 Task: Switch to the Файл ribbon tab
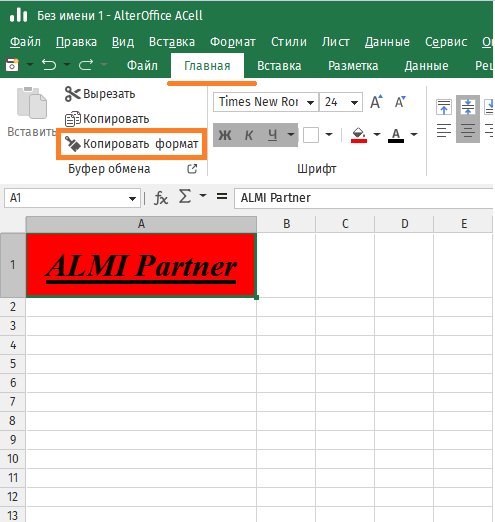(x=142, y=66)
